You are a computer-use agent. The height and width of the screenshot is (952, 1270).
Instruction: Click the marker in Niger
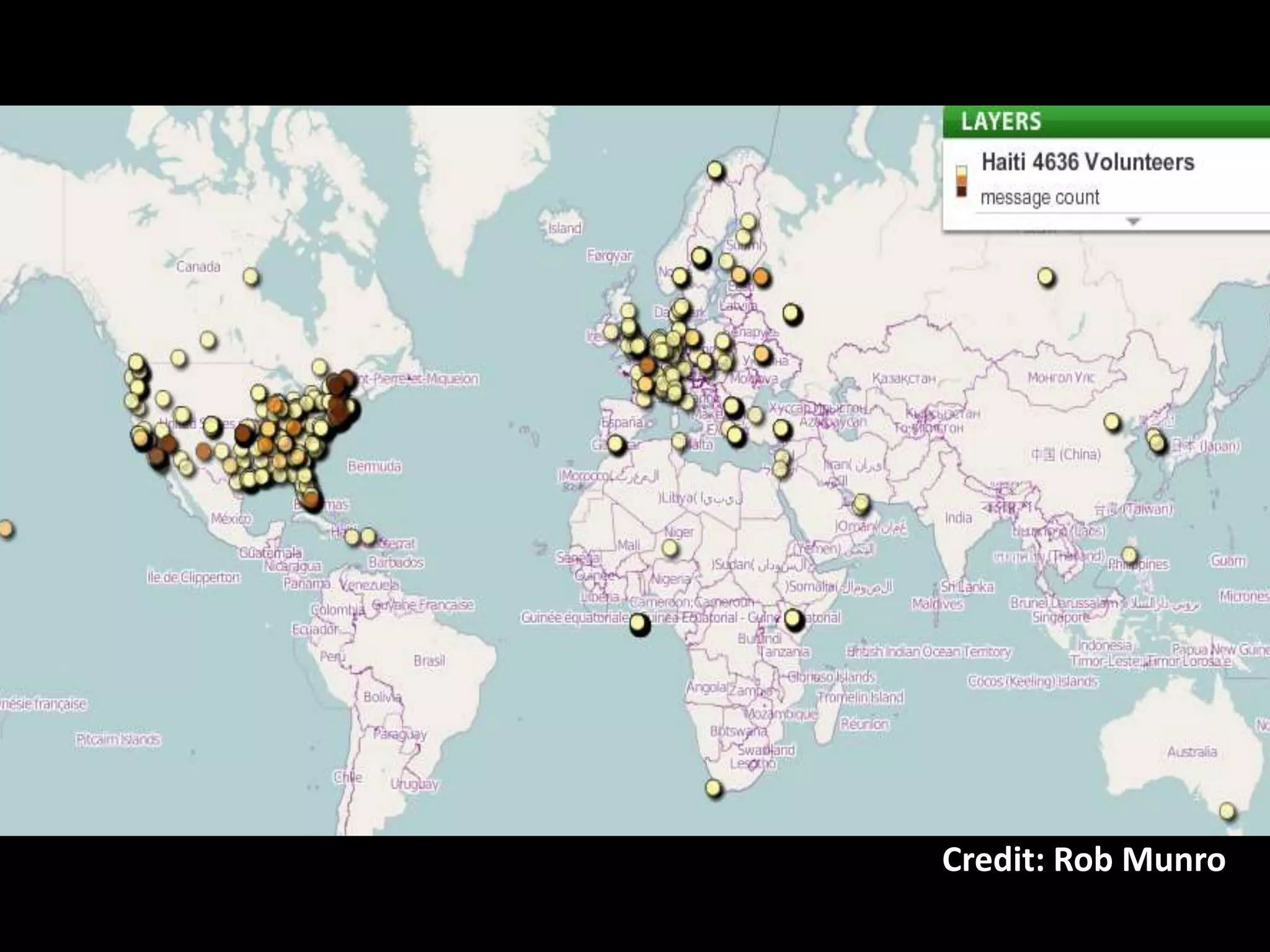(670, 548)
